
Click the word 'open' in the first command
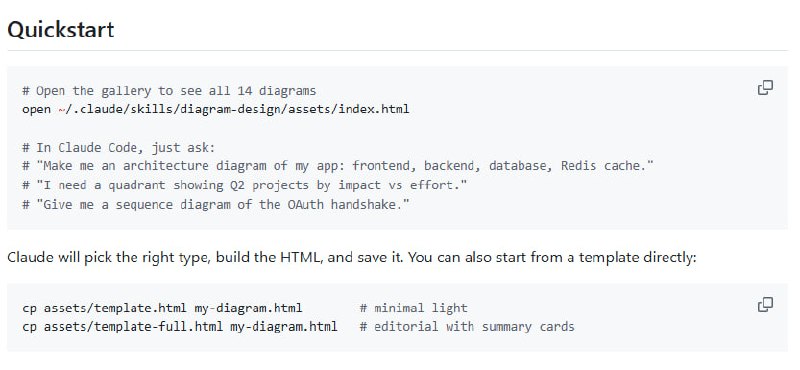tap(36, 110)
